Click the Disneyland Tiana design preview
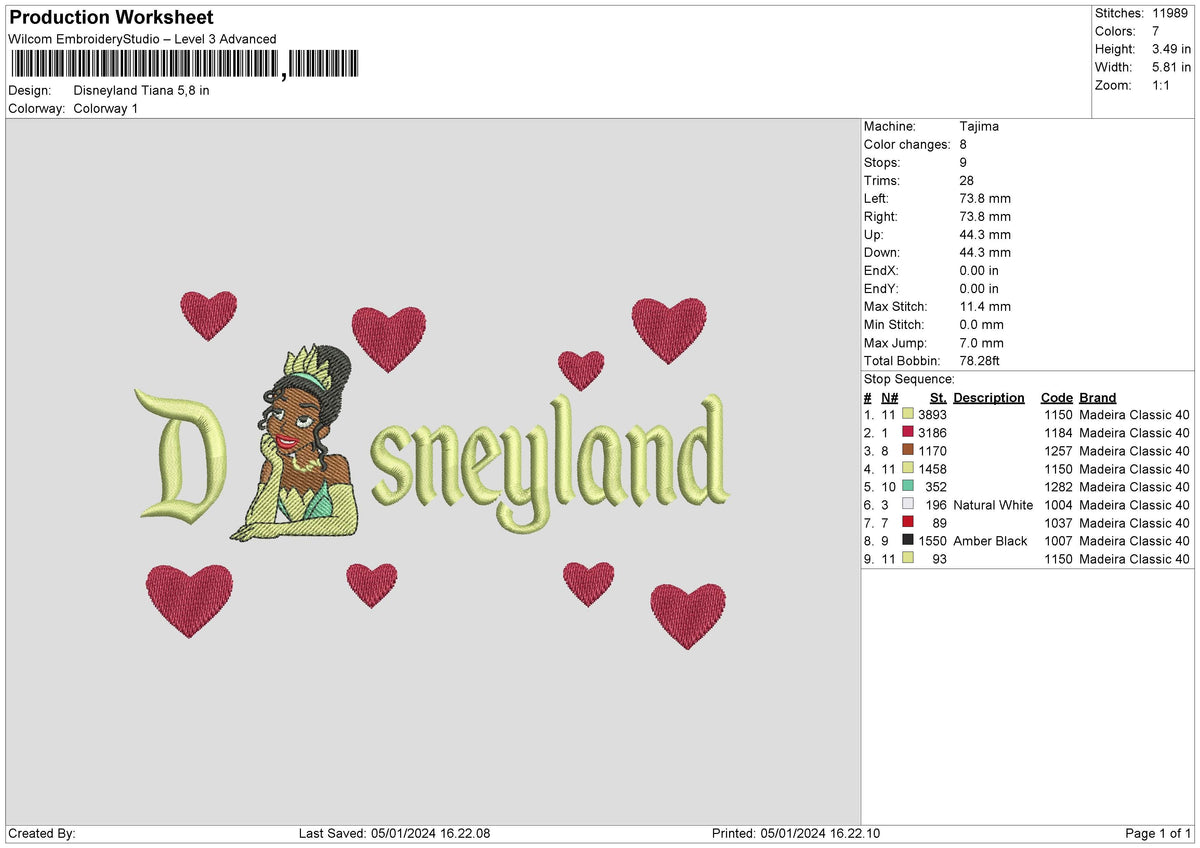The image size is (1200, 848). (x=432, y=469)
